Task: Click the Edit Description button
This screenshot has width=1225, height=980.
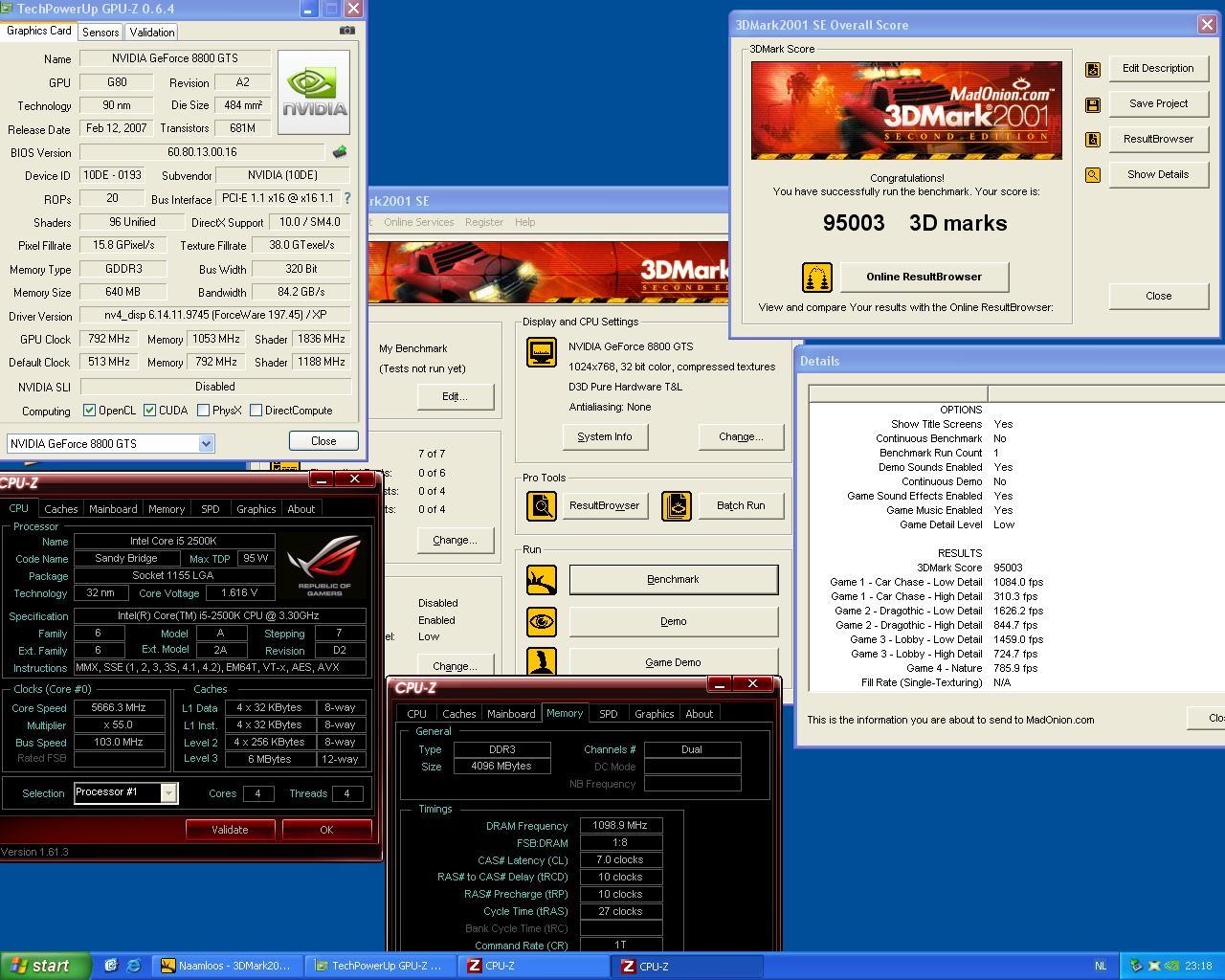Action: [x=1158, y=69]
